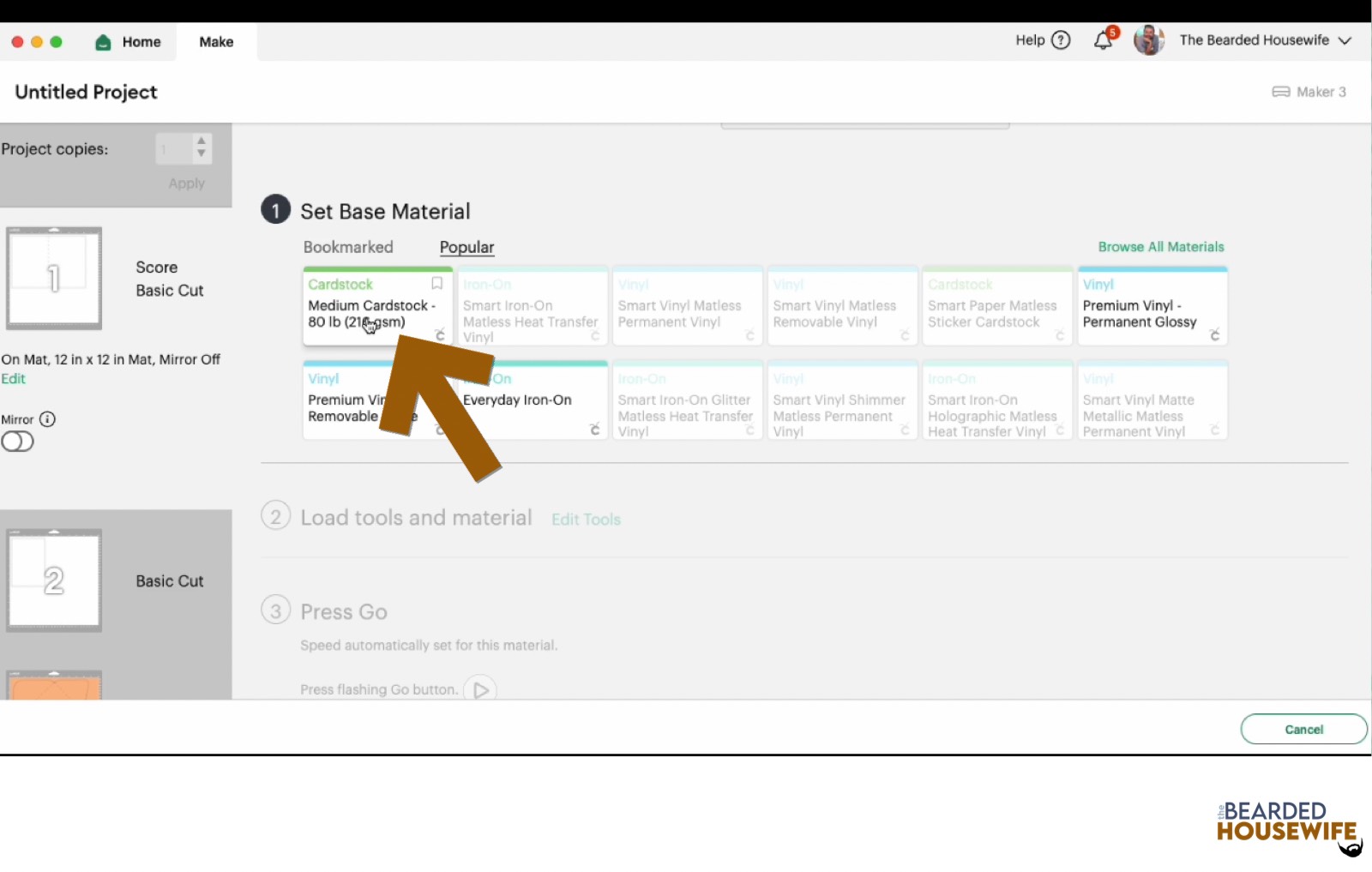Click the Browse All Materials link
1372x872 pixels.
(1161, 247)
